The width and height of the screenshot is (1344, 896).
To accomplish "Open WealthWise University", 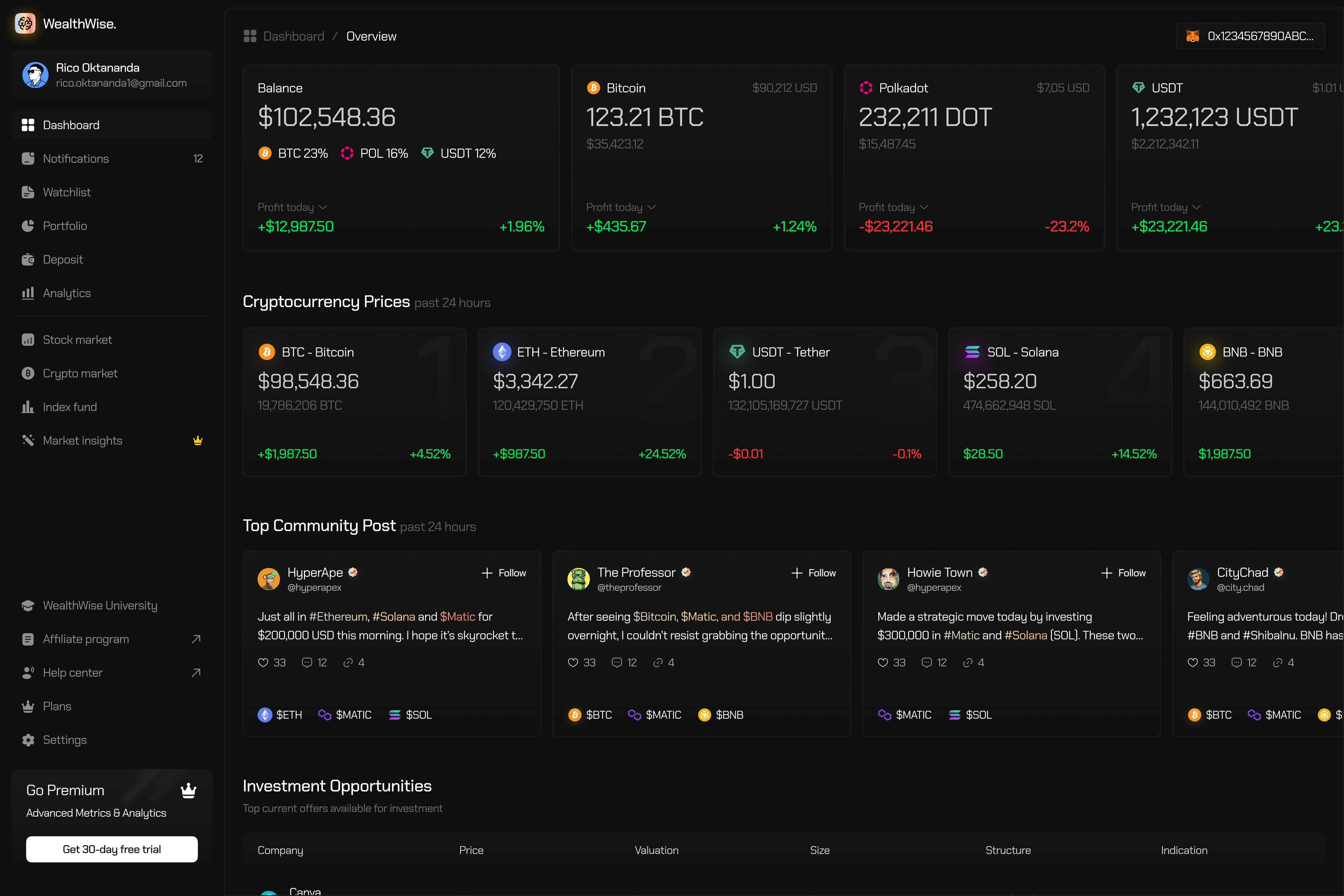I will [x=112, y=606].
